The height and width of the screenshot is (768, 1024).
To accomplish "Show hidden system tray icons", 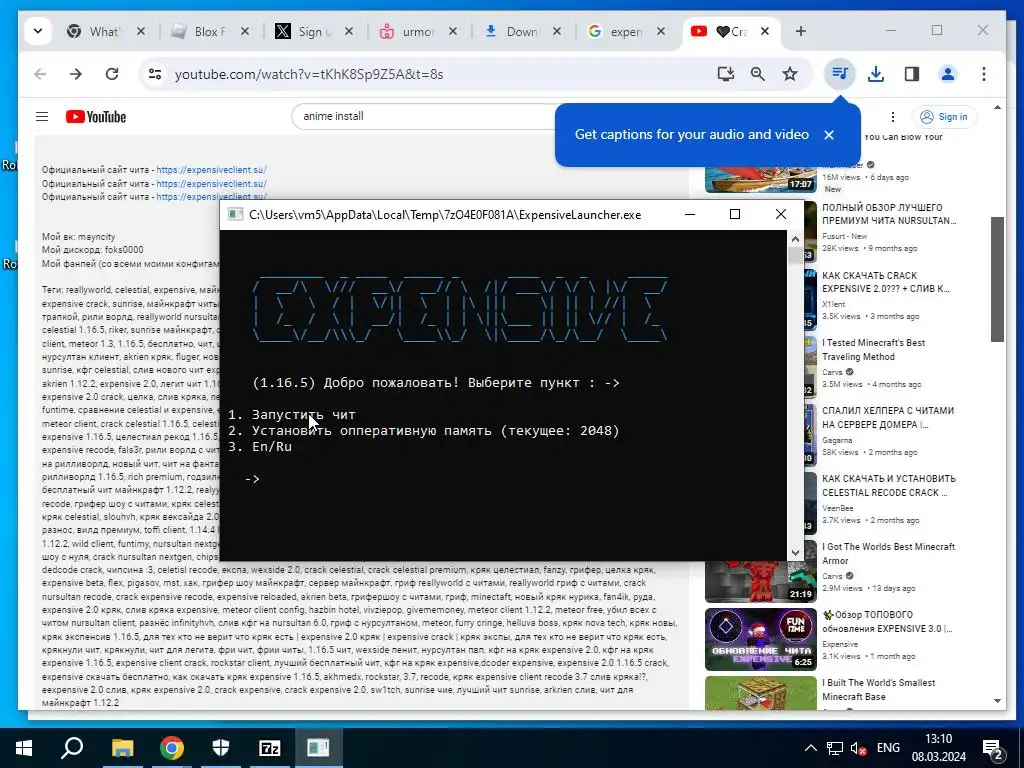I will pyautogui.click(x=810, y=748).
